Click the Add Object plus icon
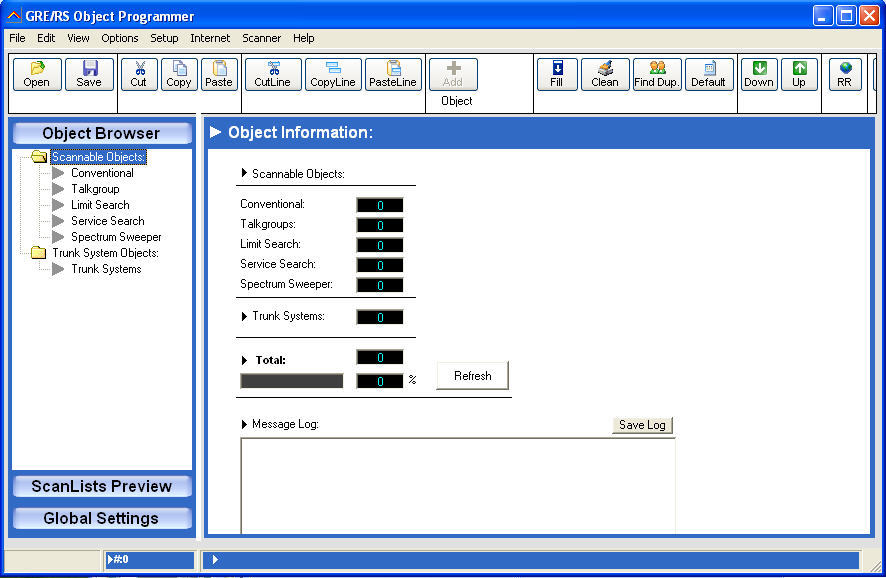Image resolution: width=886 pixels, height=578 pixels. 453,74
